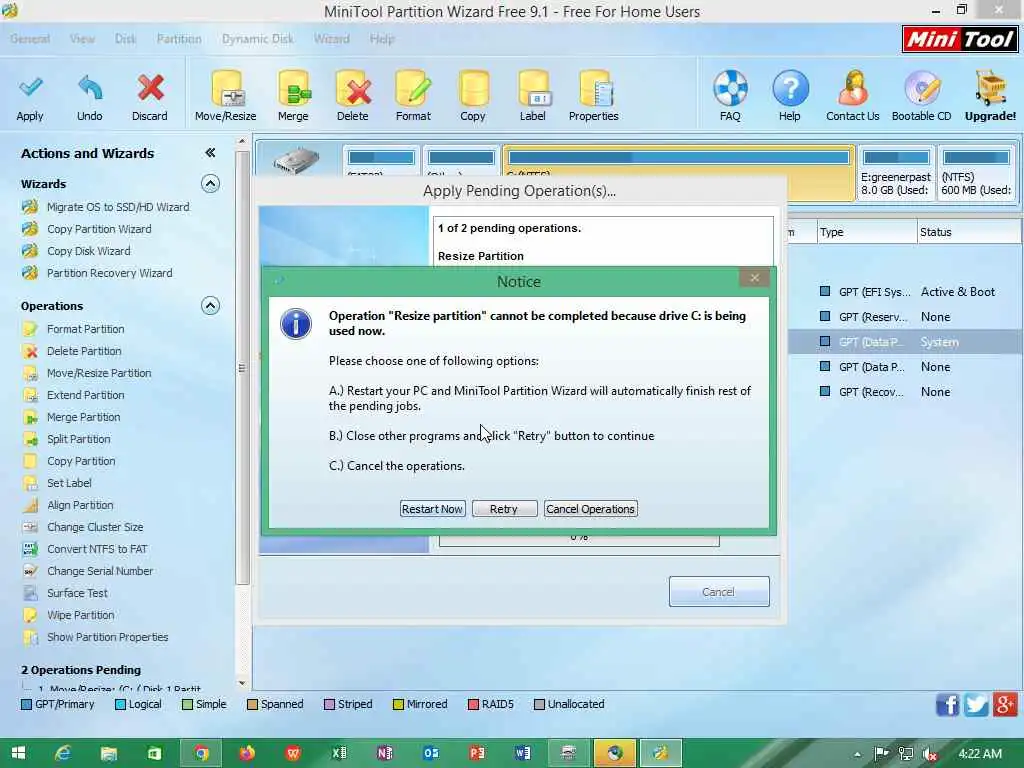The image size is (1024, 768).
Task: Open Windows Start button on taskbar
Action: point(18,754)
